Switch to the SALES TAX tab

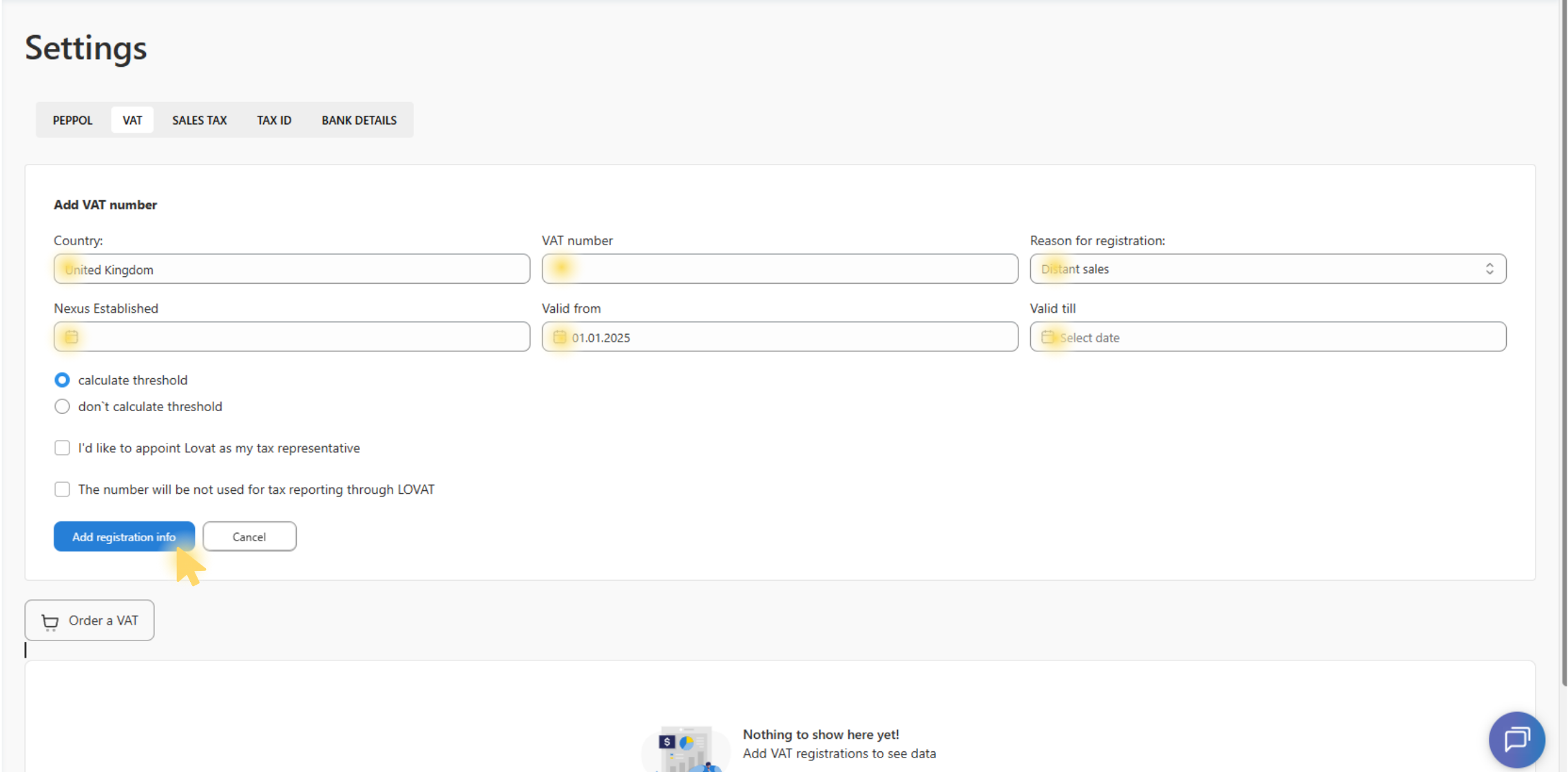pyautogui.click(x=199, y=120)
